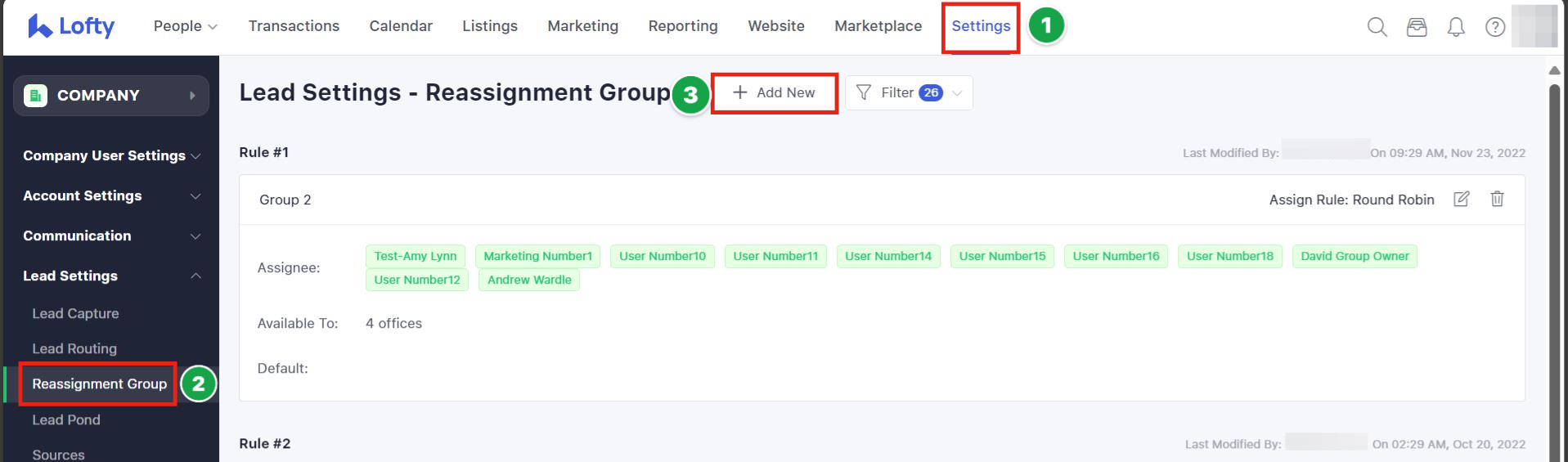Viewport: 1568px width, 462px height.
Task: Edit Group 2 with pencil icon
Action: [x=1461, y=199]
